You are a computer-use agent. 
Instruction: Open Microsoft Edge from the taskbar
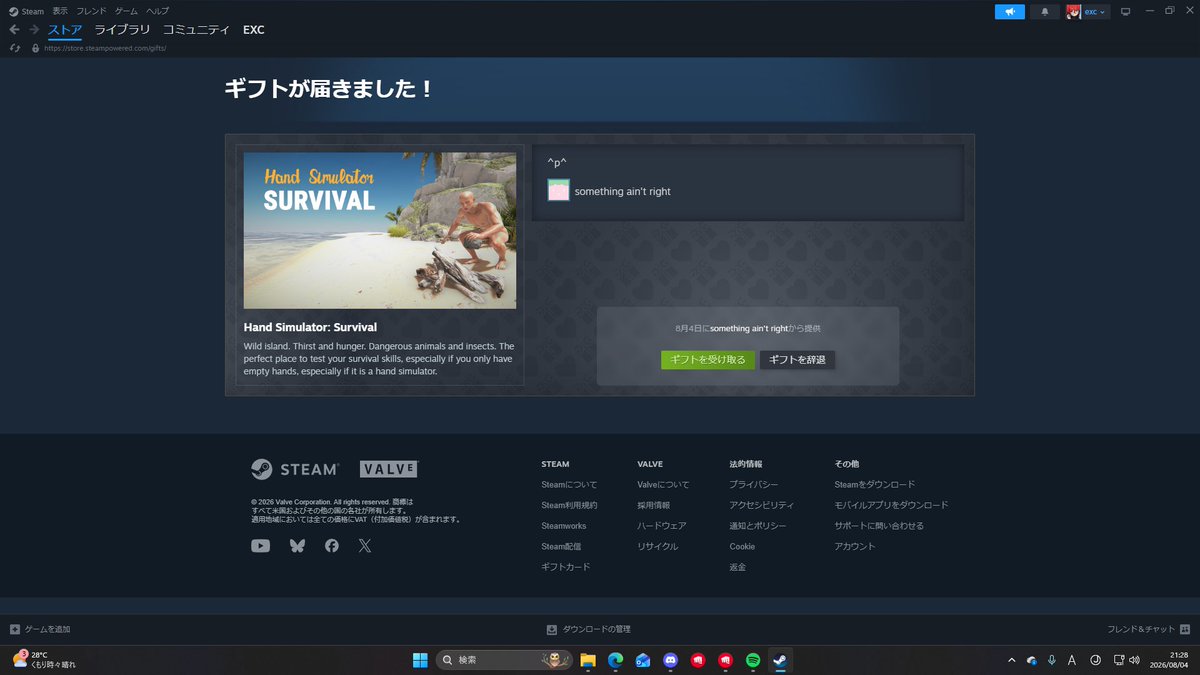pos(616,660)
